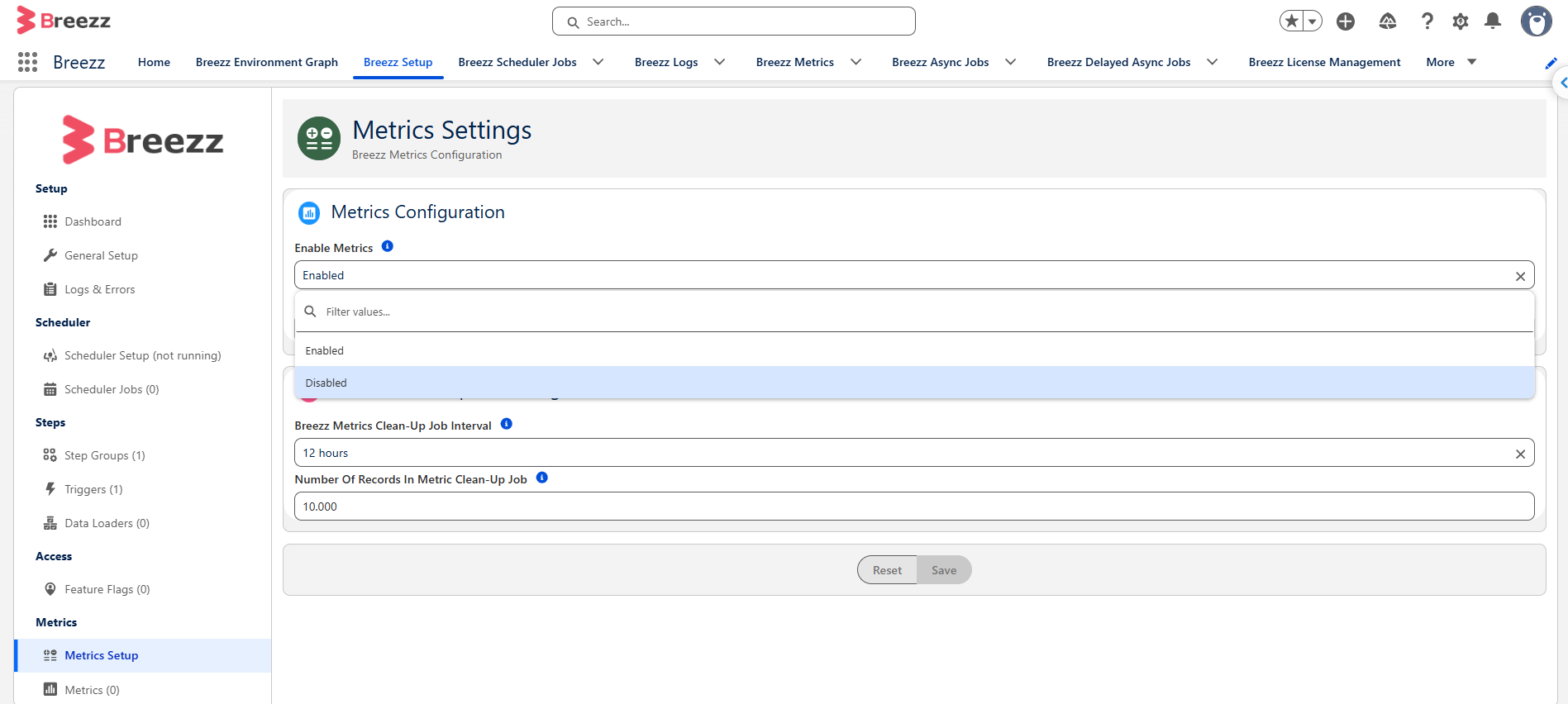Expand the Breezz Scheduler Jobs tab chevron

598,62
